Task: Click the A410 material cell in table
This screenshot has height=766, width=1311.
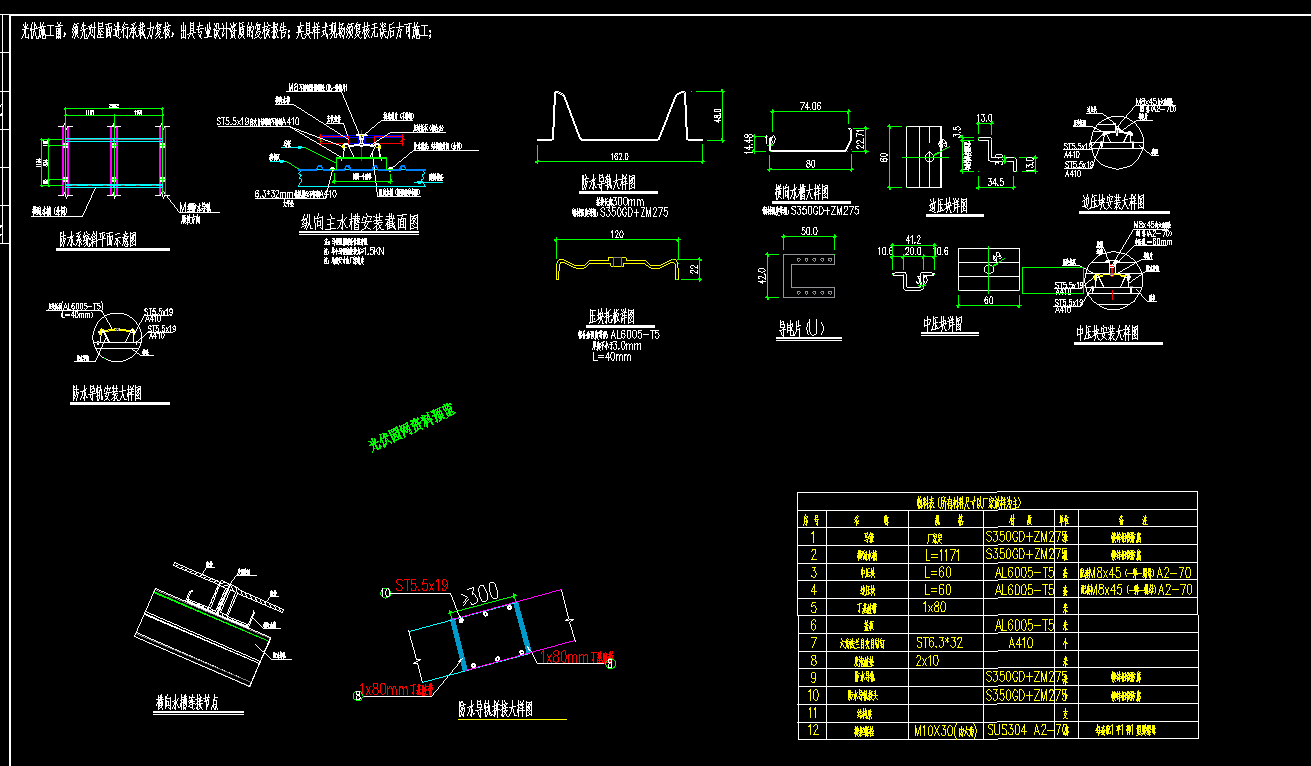Action: click(x=1020, y=642)
